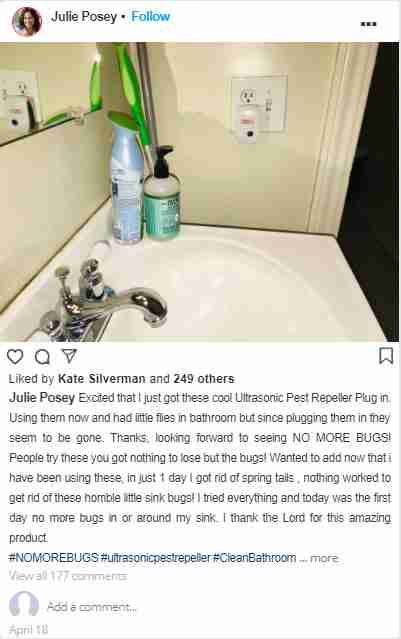
Task: Like the post with the heart icon
Action: pos(15,357)
